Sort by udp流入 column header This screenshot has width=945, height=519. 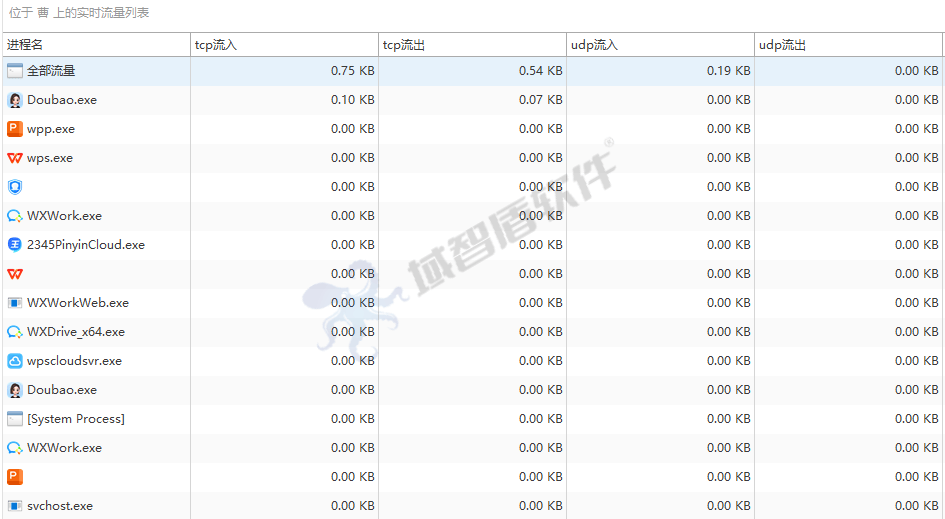point(594,45)
